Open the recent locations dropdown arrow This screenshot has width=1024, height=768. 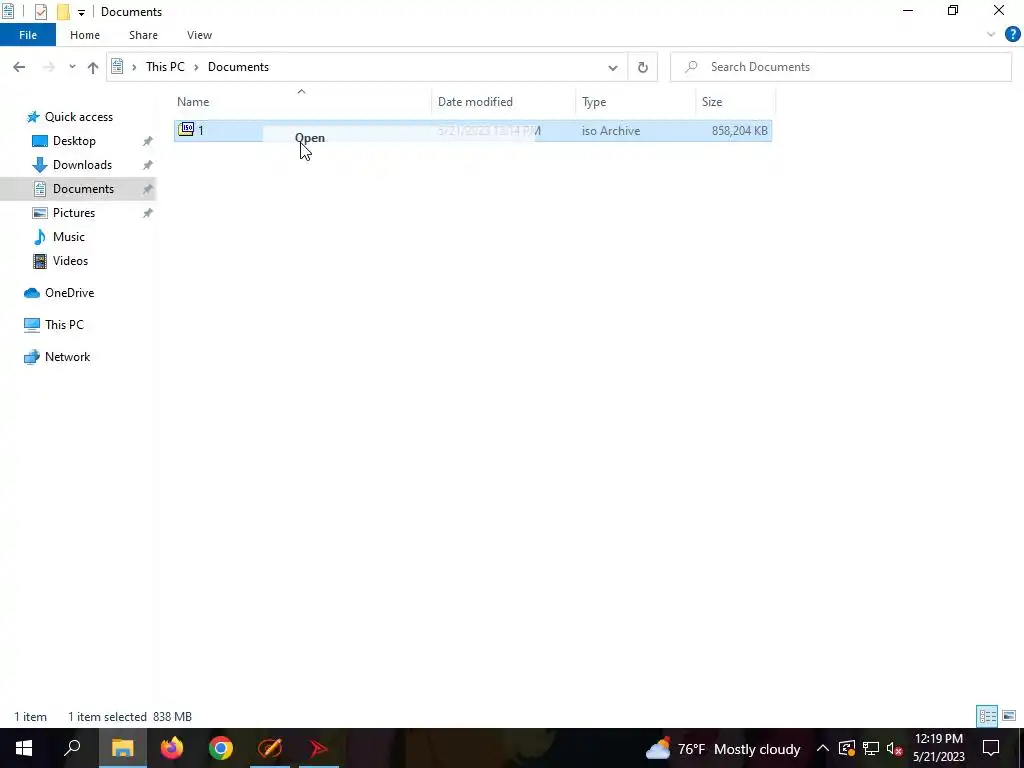coord(72,67)
